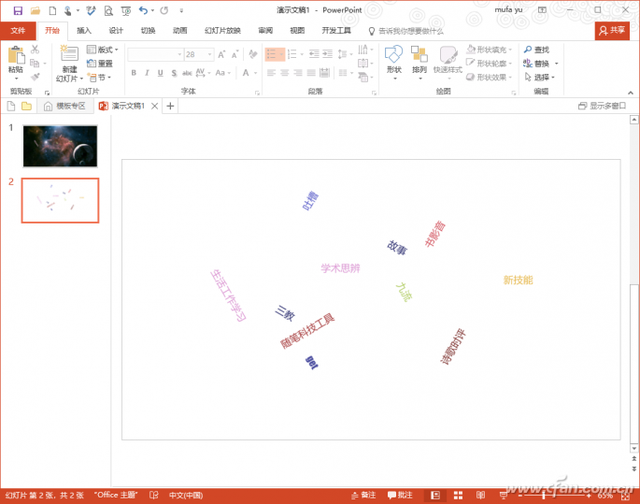
Task: Switch to the Design ribbon tab
Action: [116, 31]
